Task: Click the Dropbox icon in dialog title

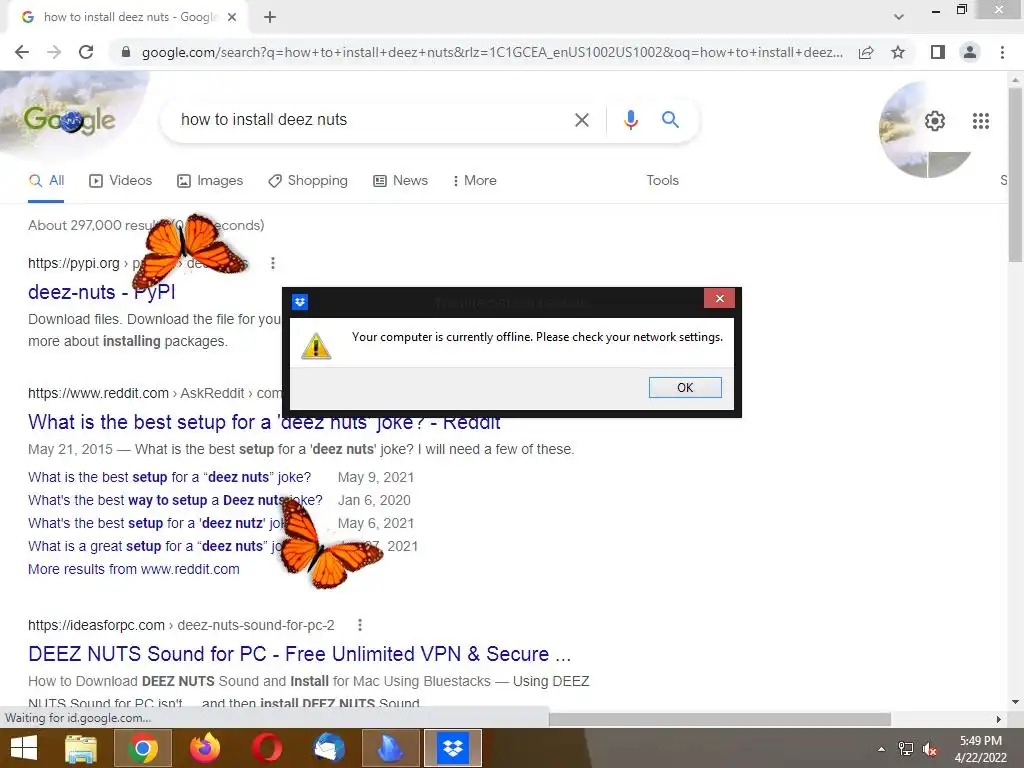Action: tap(300, 302)
